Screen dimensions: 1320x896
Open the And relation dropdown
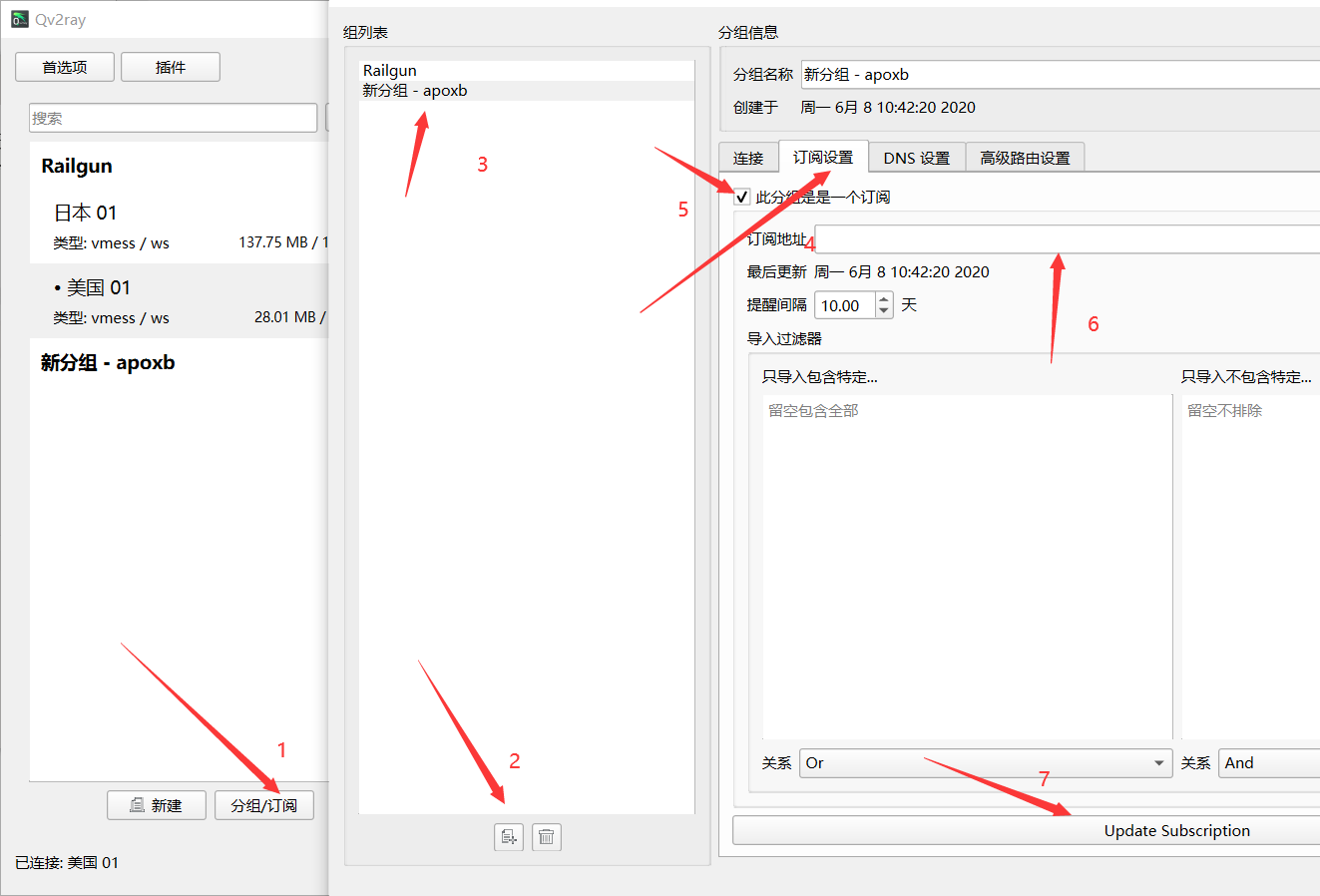pos(1269,763)
